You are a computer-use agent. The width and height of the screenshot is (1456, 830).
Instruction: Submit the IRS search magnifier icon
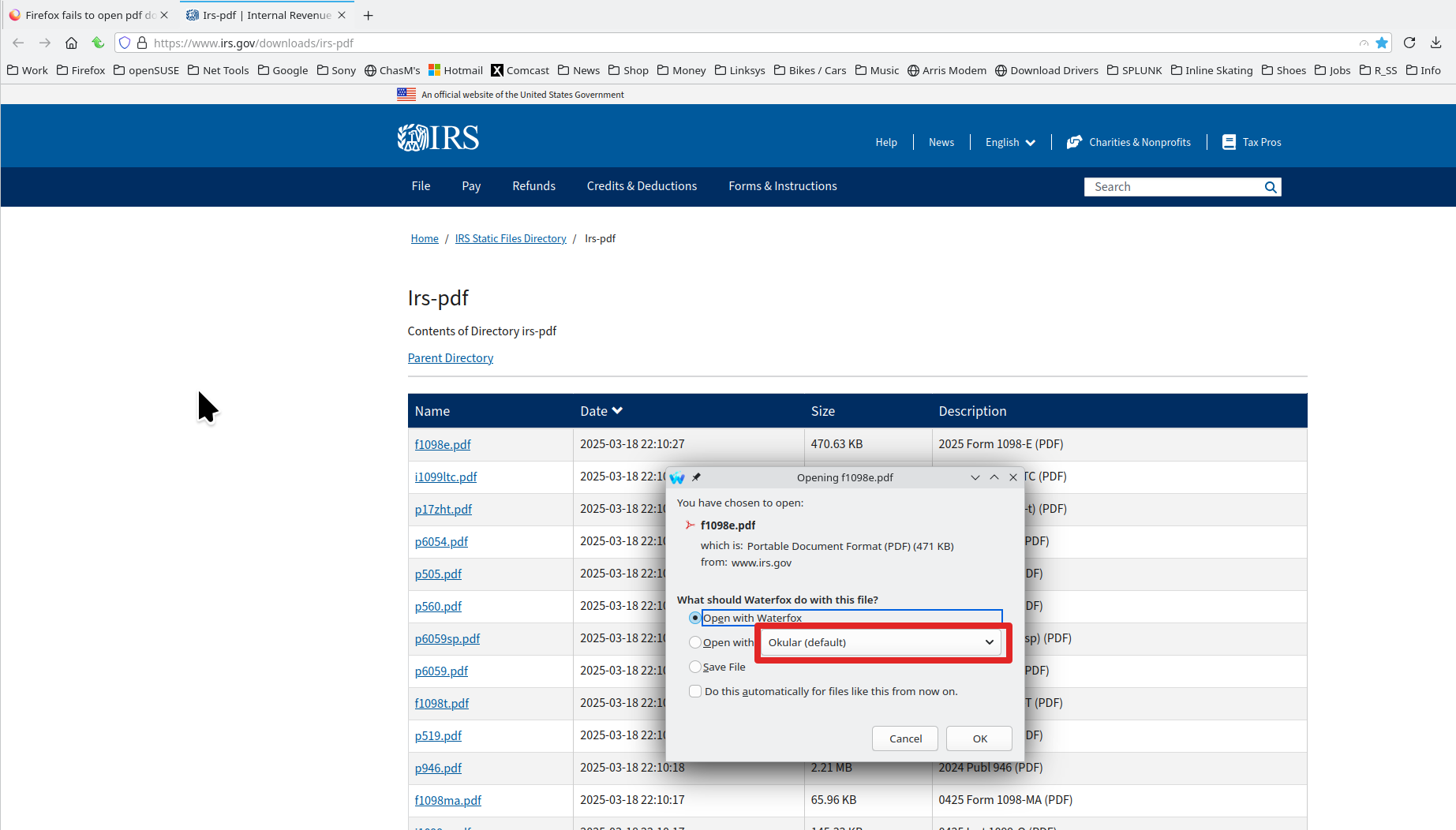point(1270,187)
